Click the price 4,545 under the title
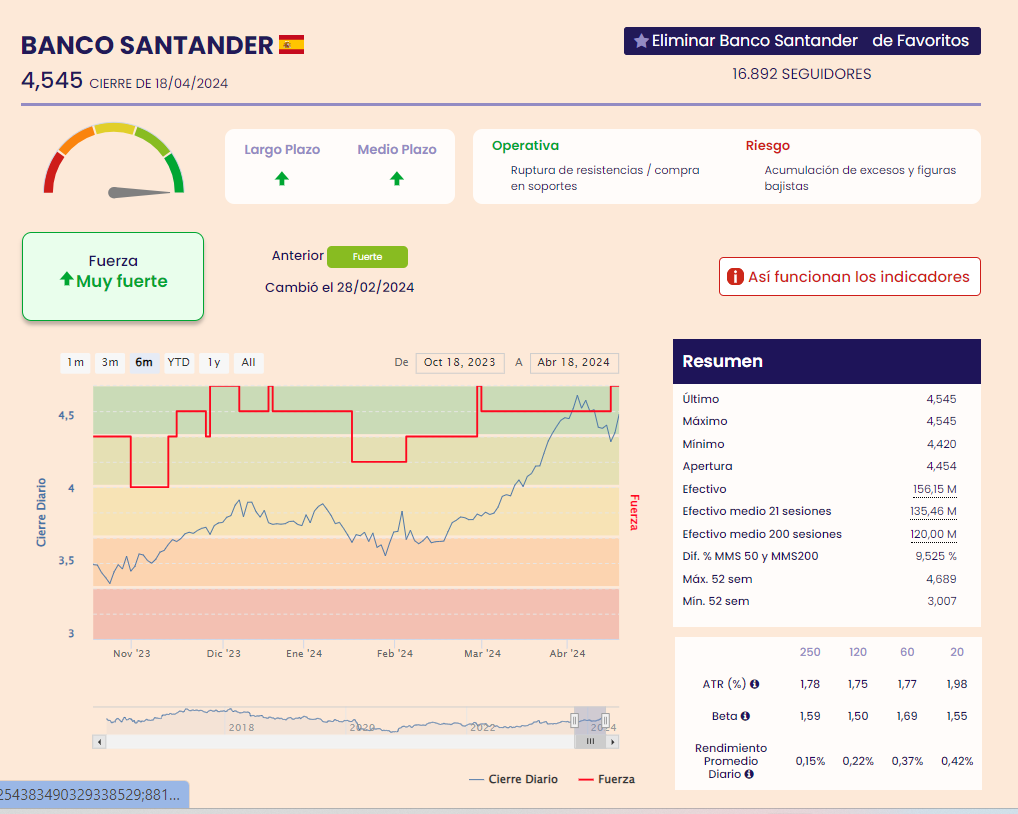 [52, 80]
